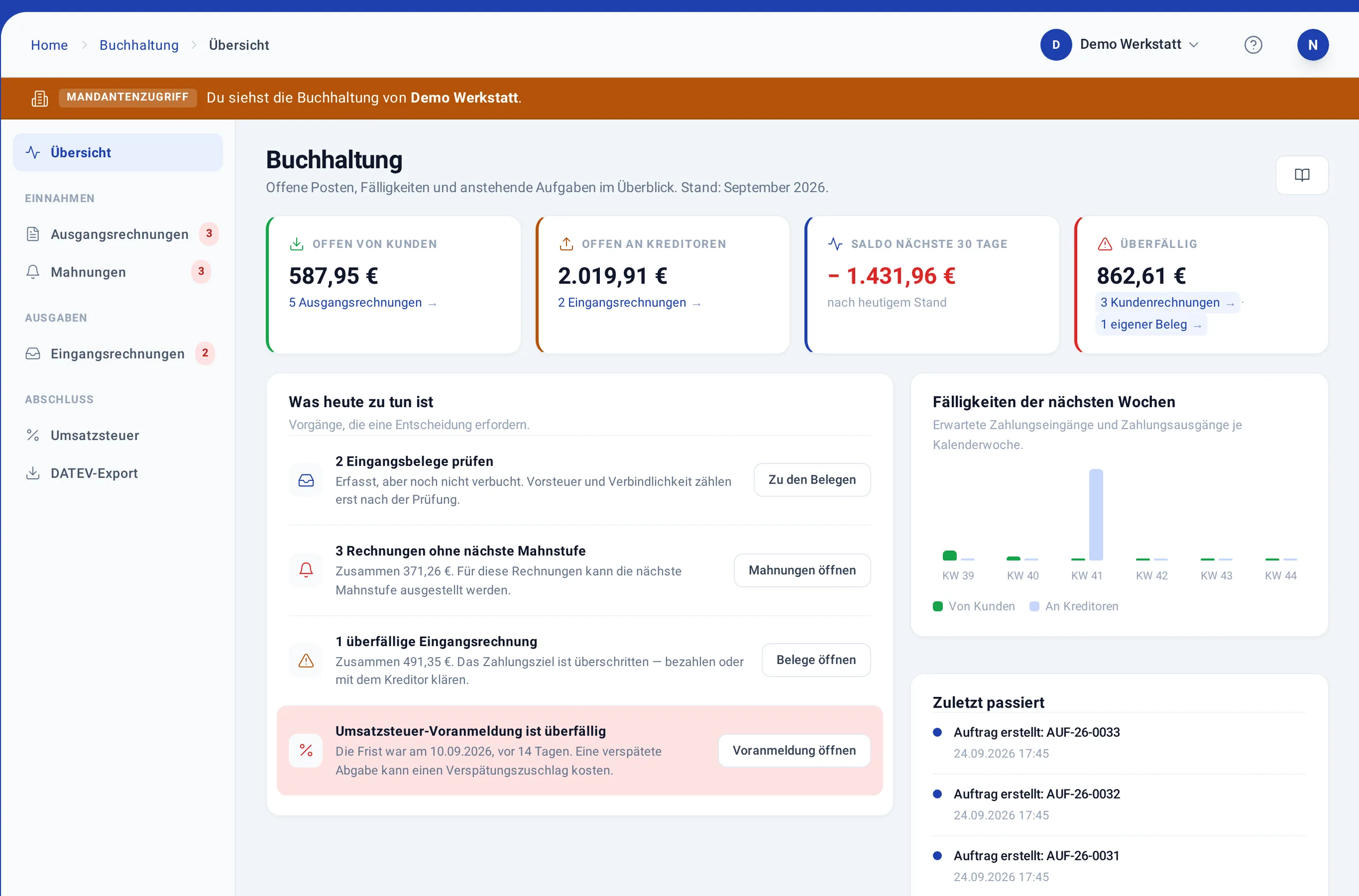Open the 5 Ausgangsrechnungen link

(x=363, y=302)
